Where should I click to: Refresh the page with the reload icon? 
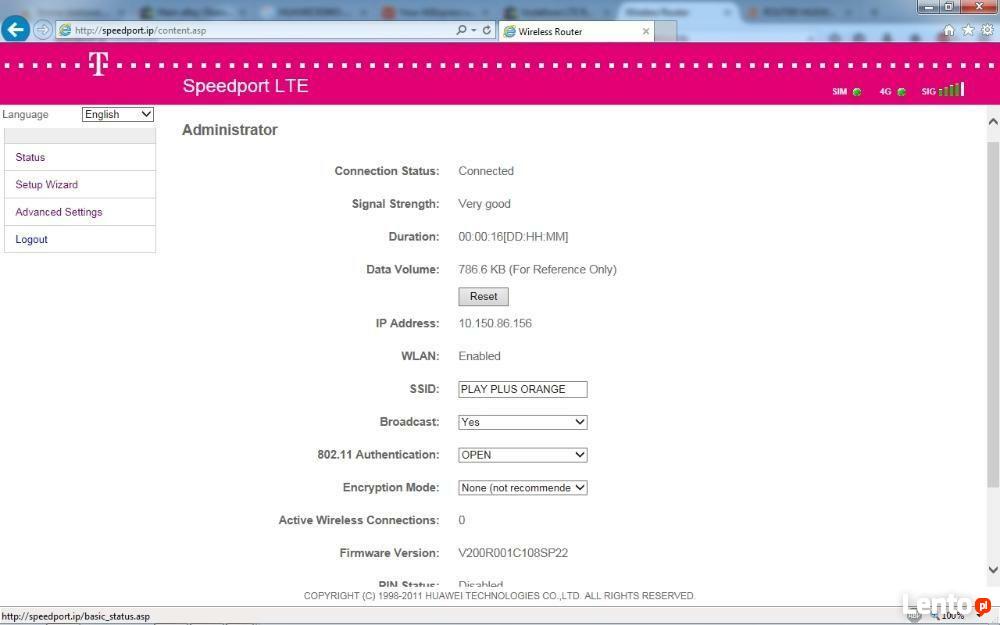487,30
